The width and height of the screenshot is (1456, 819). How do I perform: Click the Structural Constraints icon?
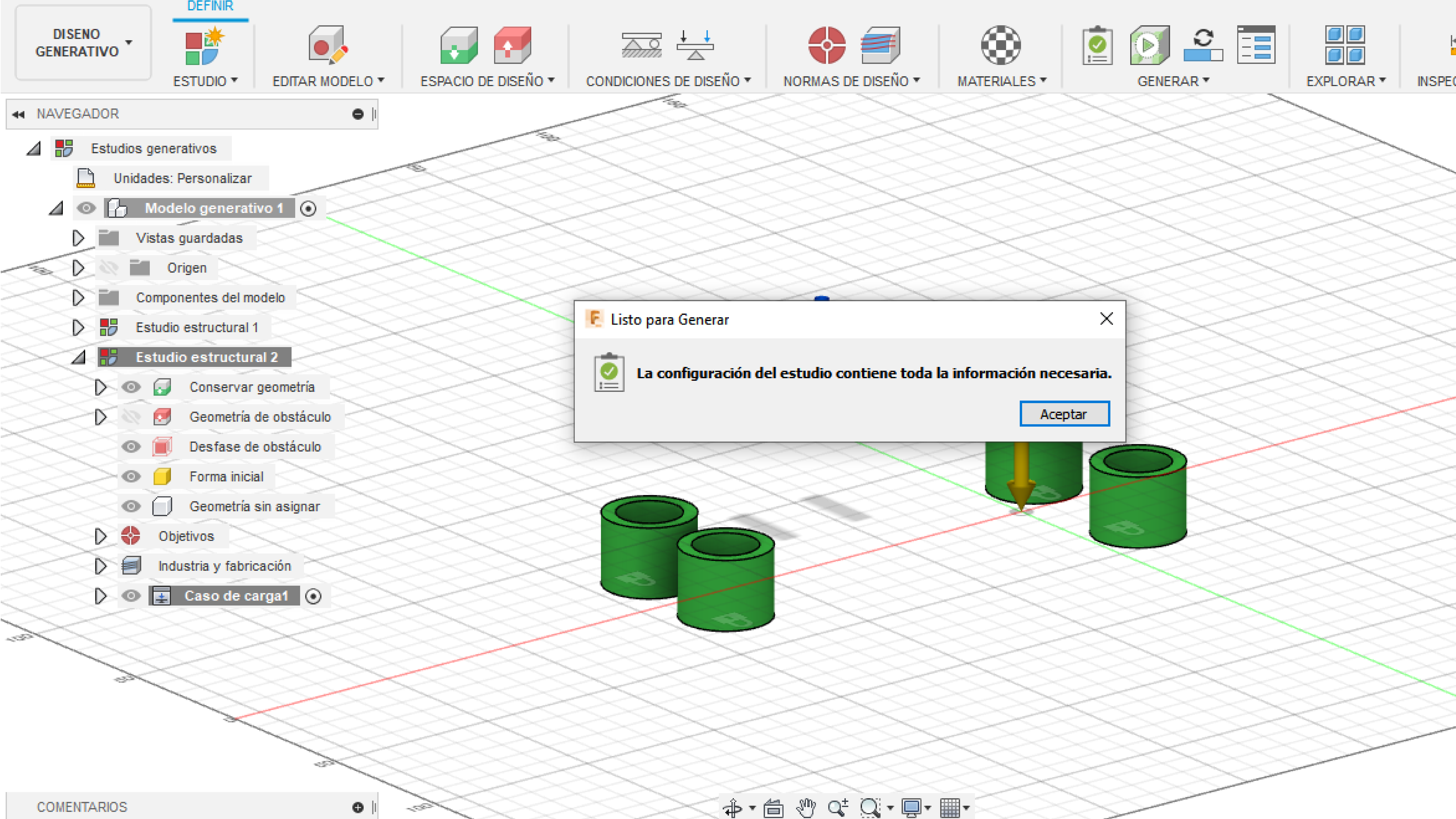click(x=642, y=45)
